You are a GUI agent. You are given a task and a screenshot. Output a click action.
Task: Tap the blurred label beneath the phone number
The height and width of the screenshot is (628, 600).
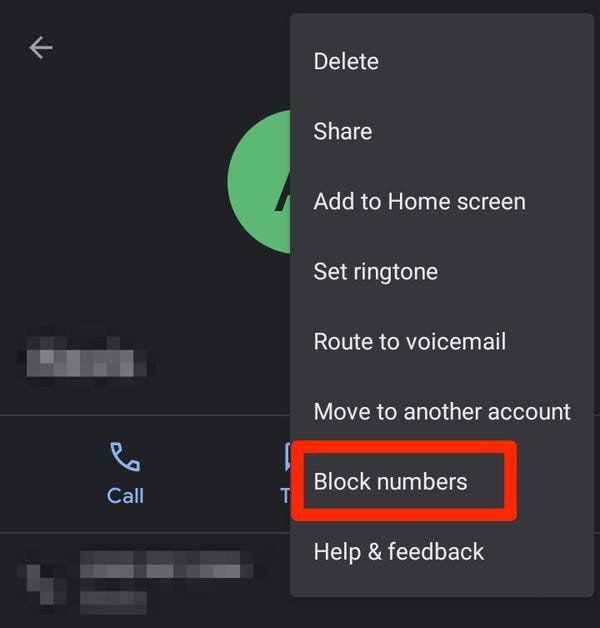[x=113, y=602]
